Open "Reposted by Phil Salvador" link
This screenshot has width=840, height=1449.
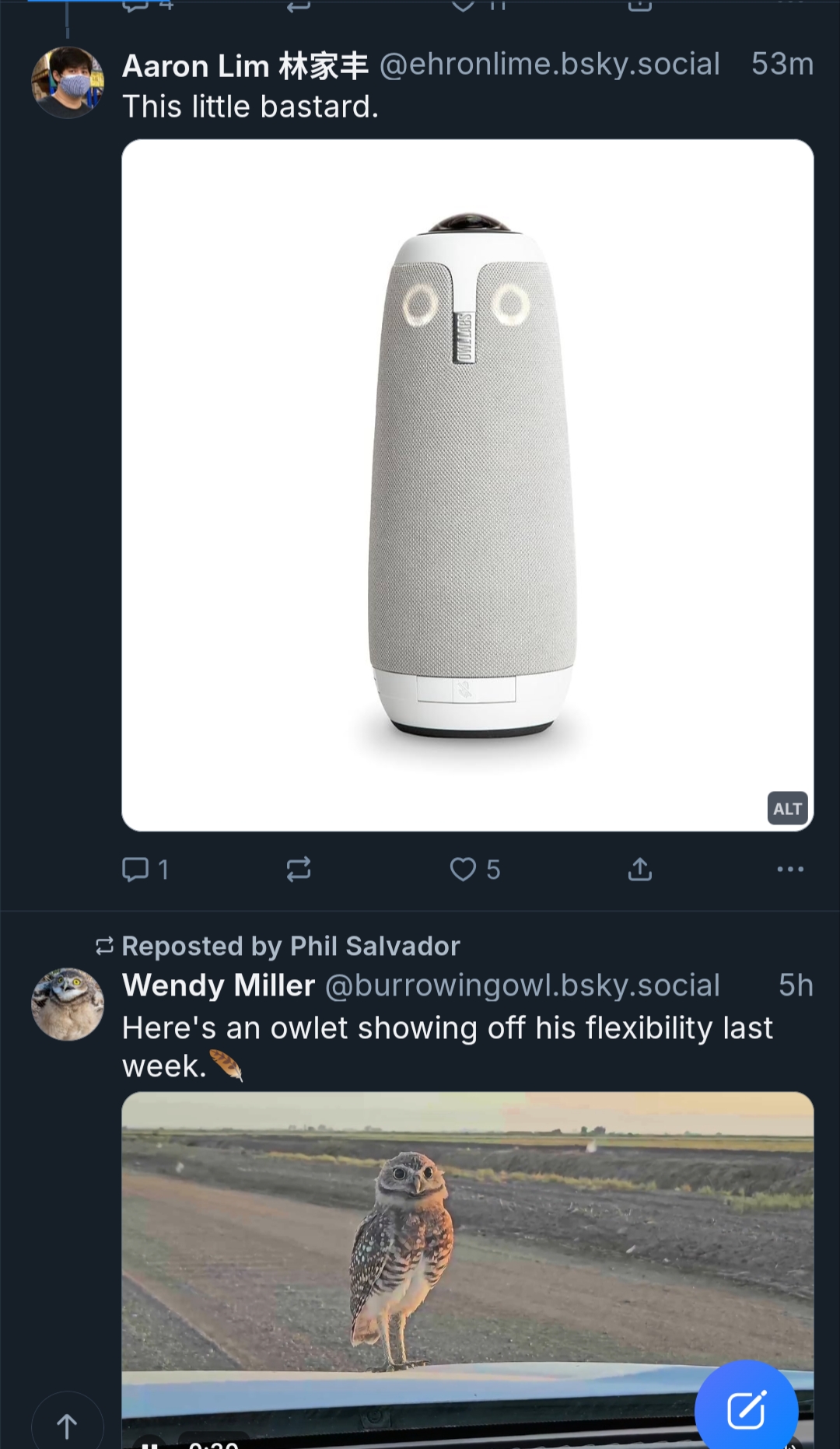pos(291,946)
